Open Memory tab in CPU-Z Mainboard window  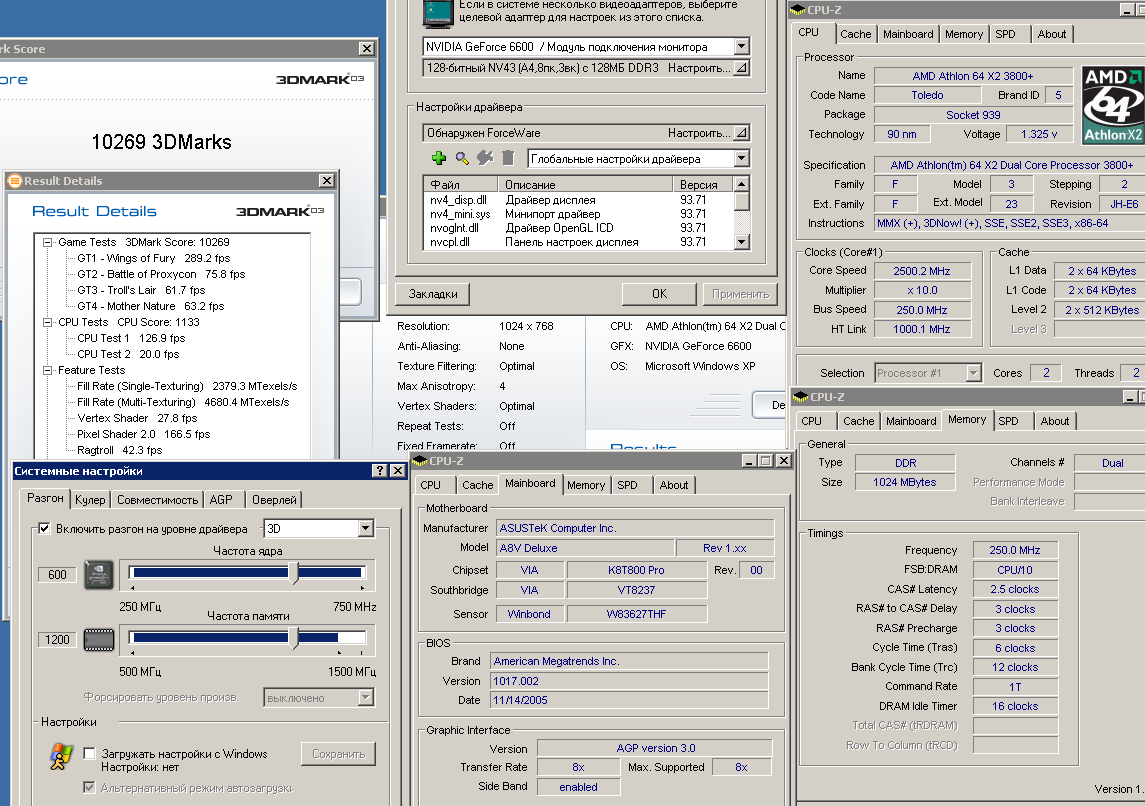pyautogui.click(x=586, y=485)
